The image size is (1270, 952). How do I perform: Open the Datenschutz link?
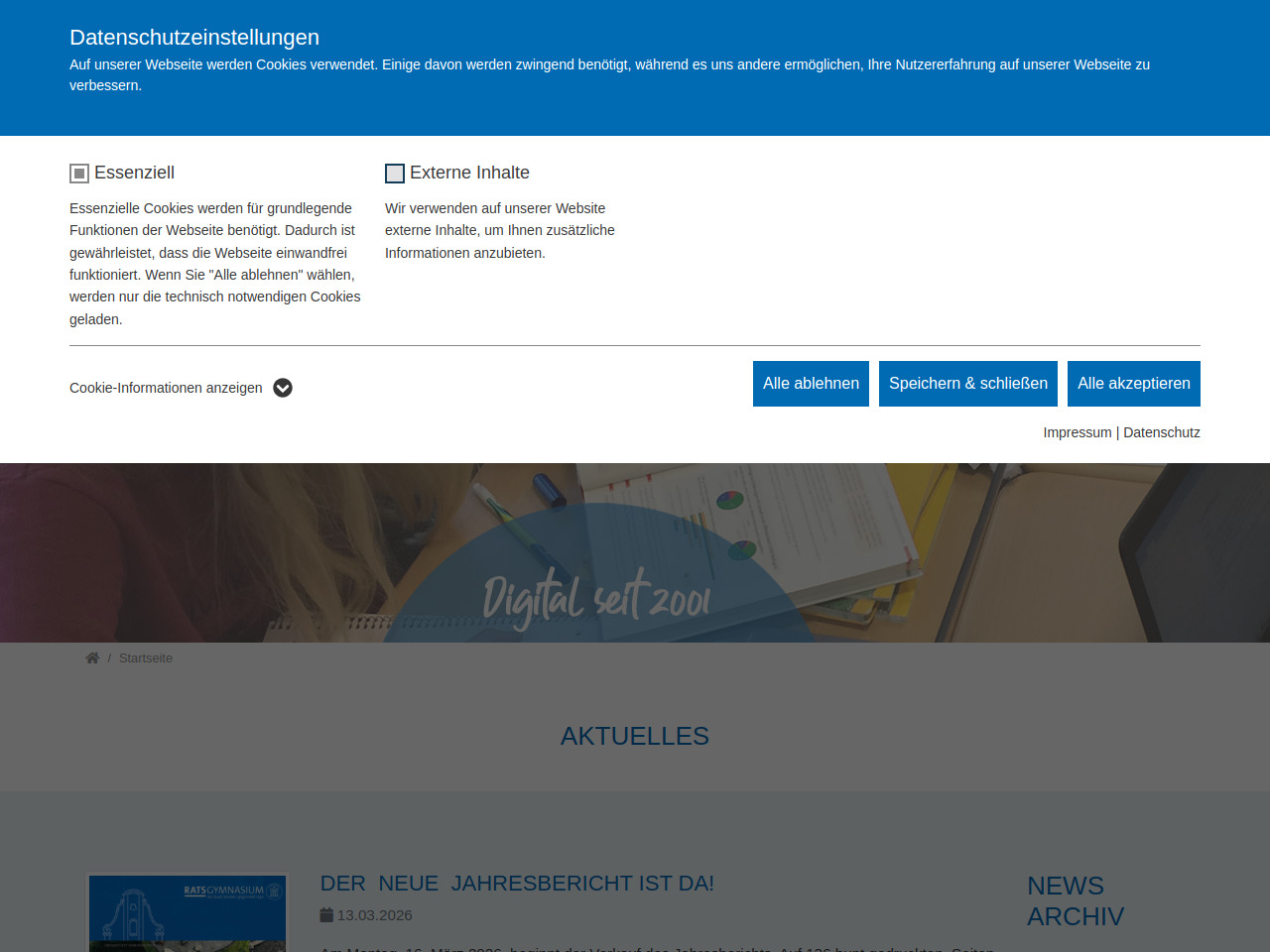click(1161, 432)
